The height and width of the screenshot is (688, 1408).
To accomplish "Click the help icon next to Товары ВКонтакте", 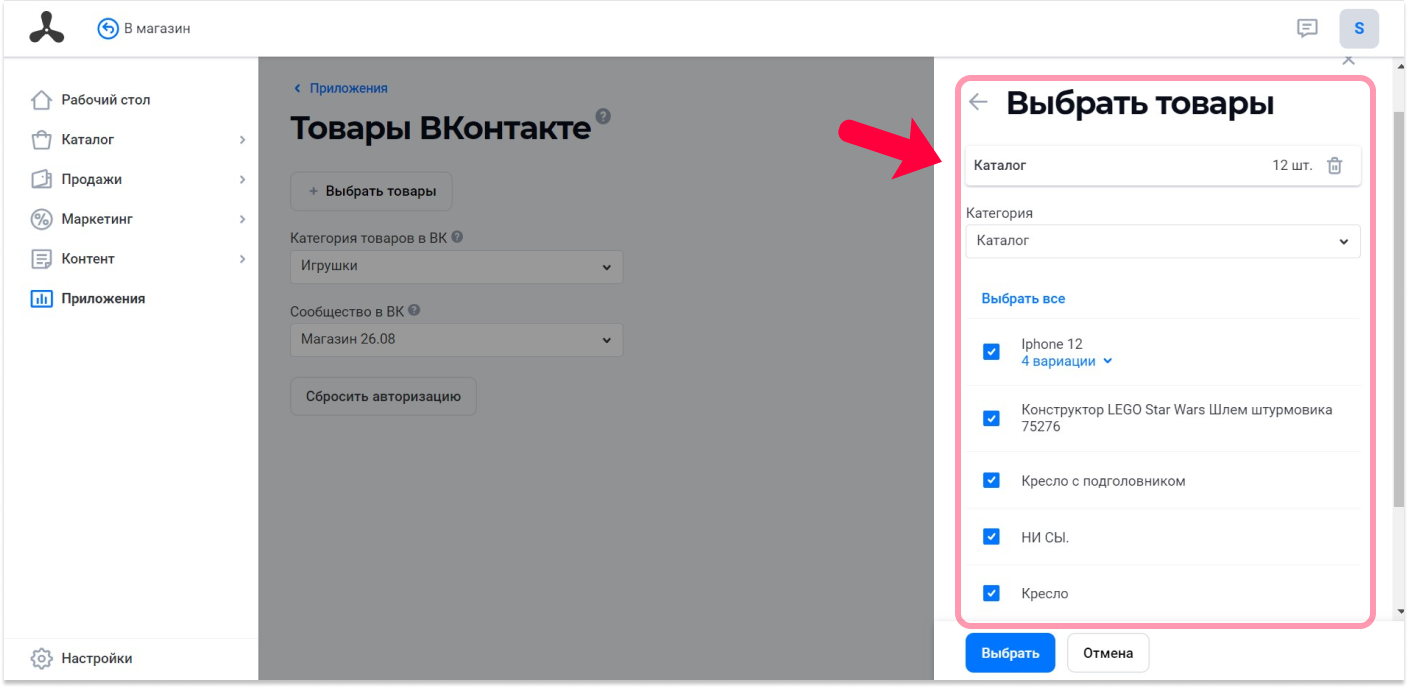I will 602,116.
